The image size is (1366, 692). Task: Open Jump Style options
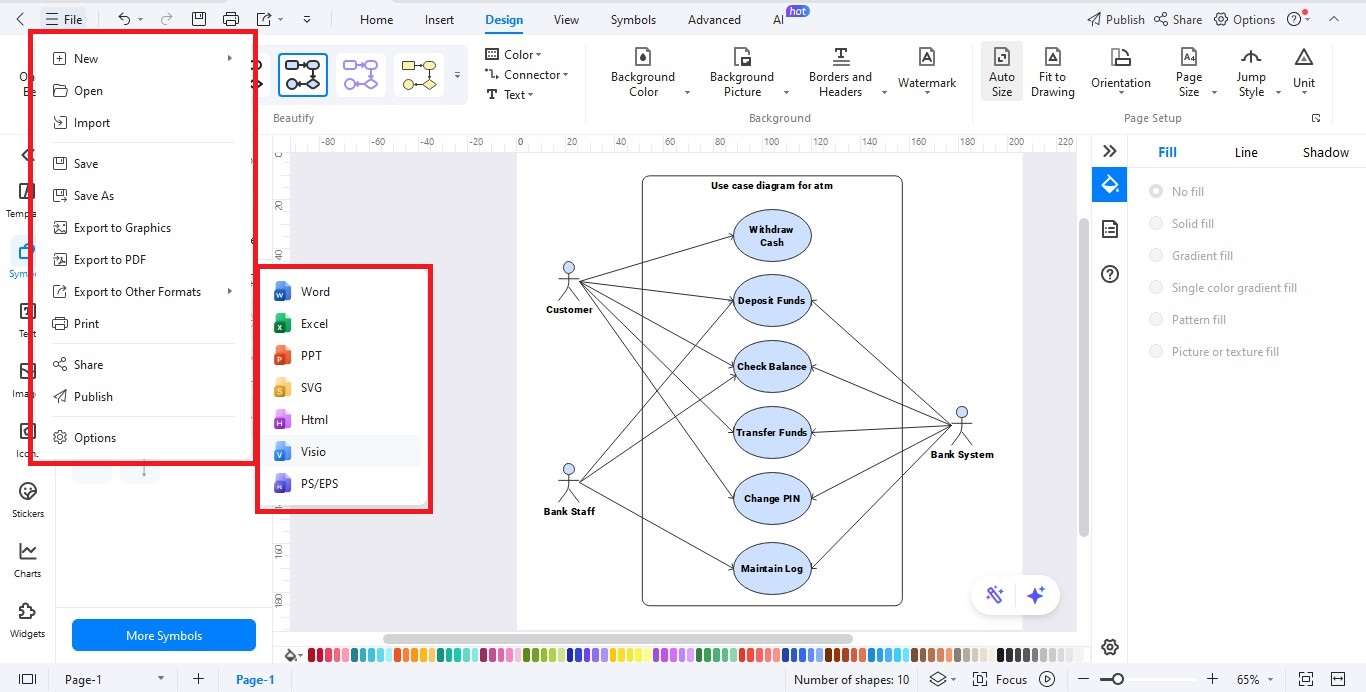tap(1251, 72)
